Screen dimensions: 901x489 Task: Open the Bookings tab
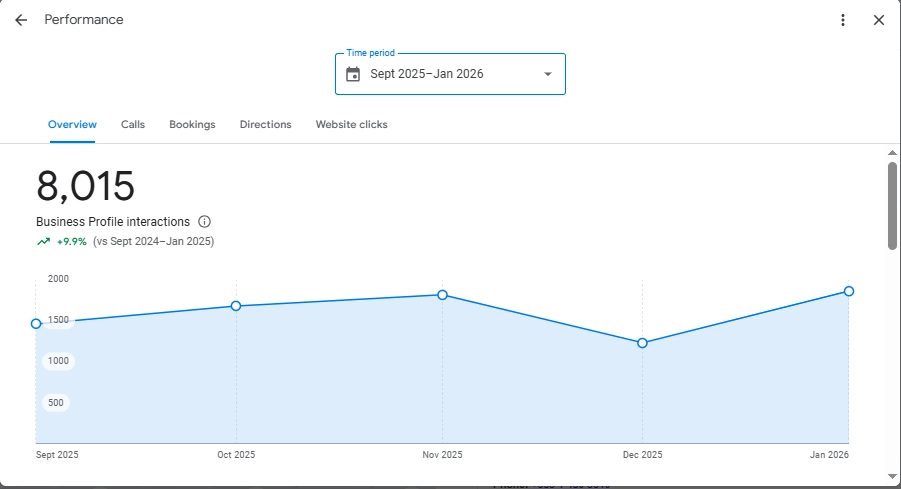click(192, 125)
